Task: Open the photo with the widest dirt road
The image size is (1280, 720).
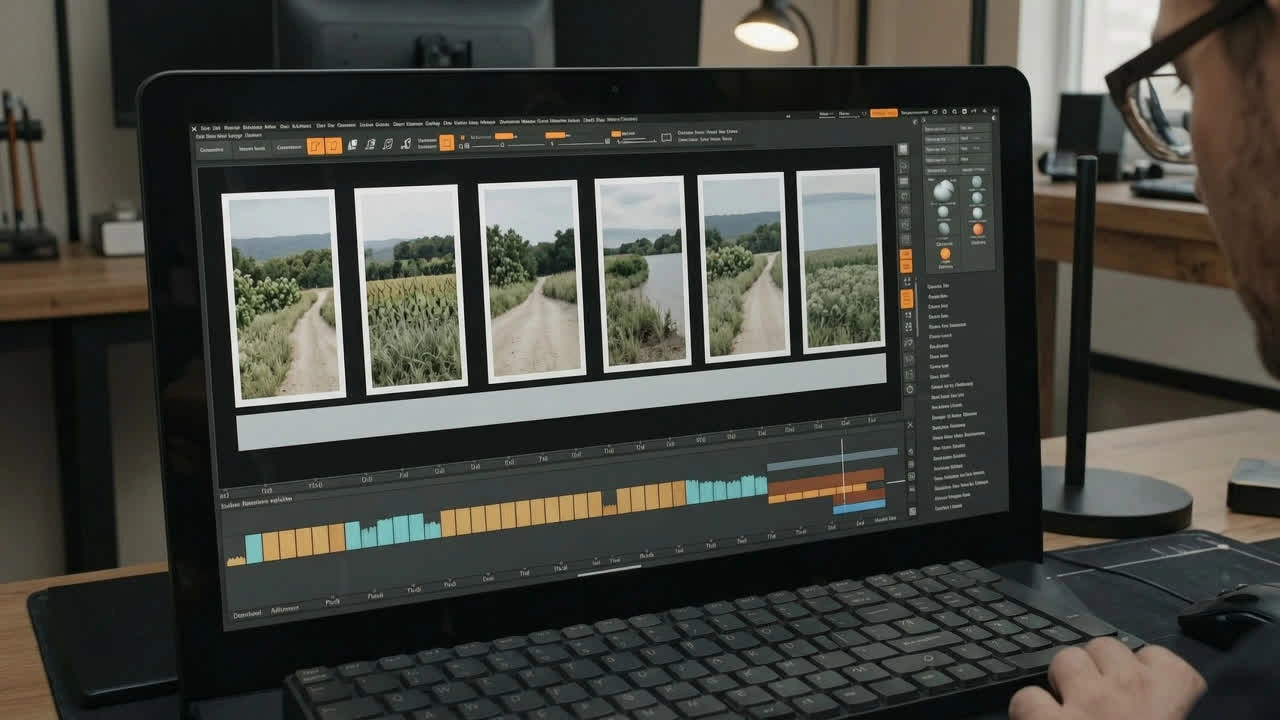Action: click(532, 280)
